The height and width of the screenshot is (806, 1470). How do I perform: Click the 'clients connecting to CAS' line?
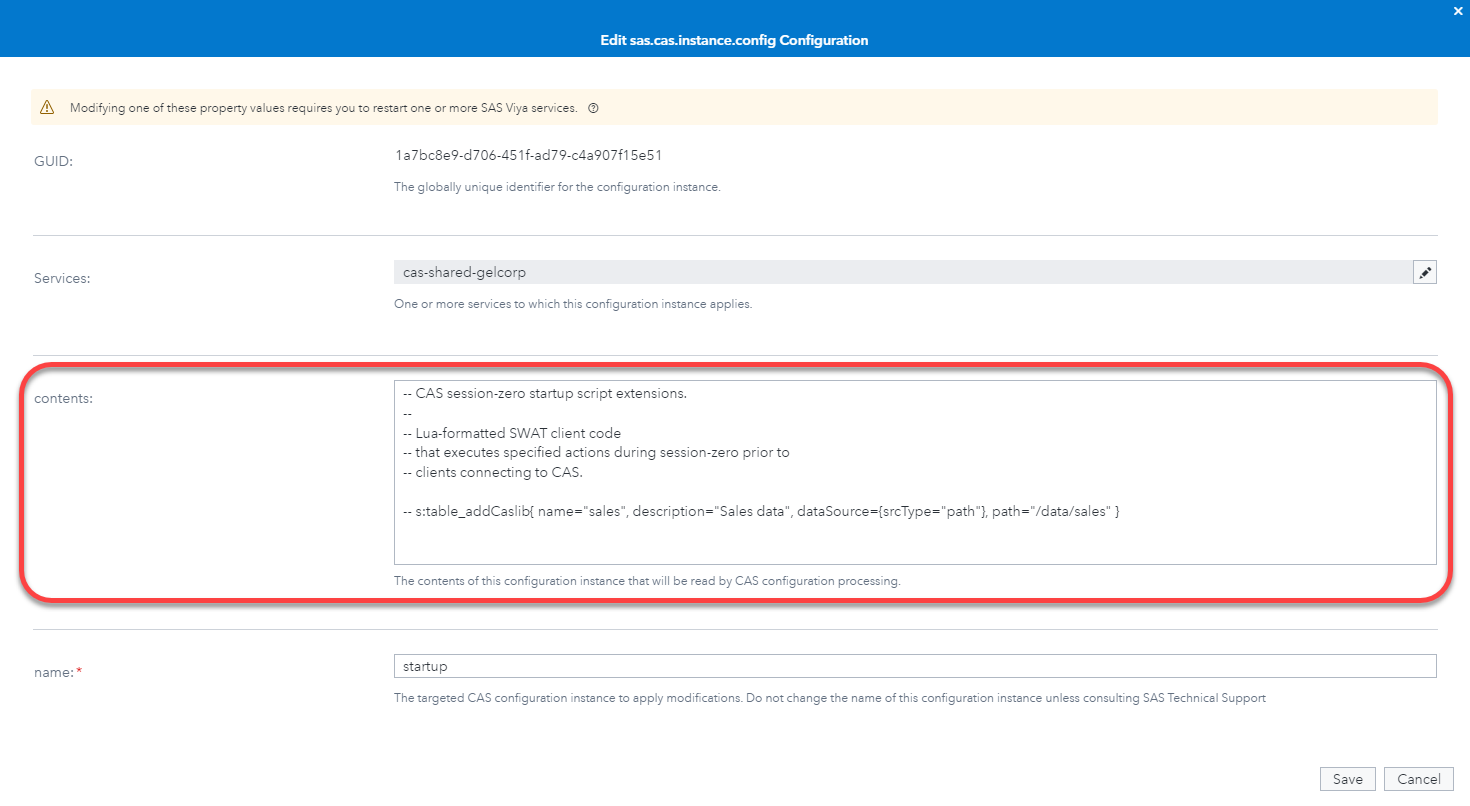click(x=492, y=472)
